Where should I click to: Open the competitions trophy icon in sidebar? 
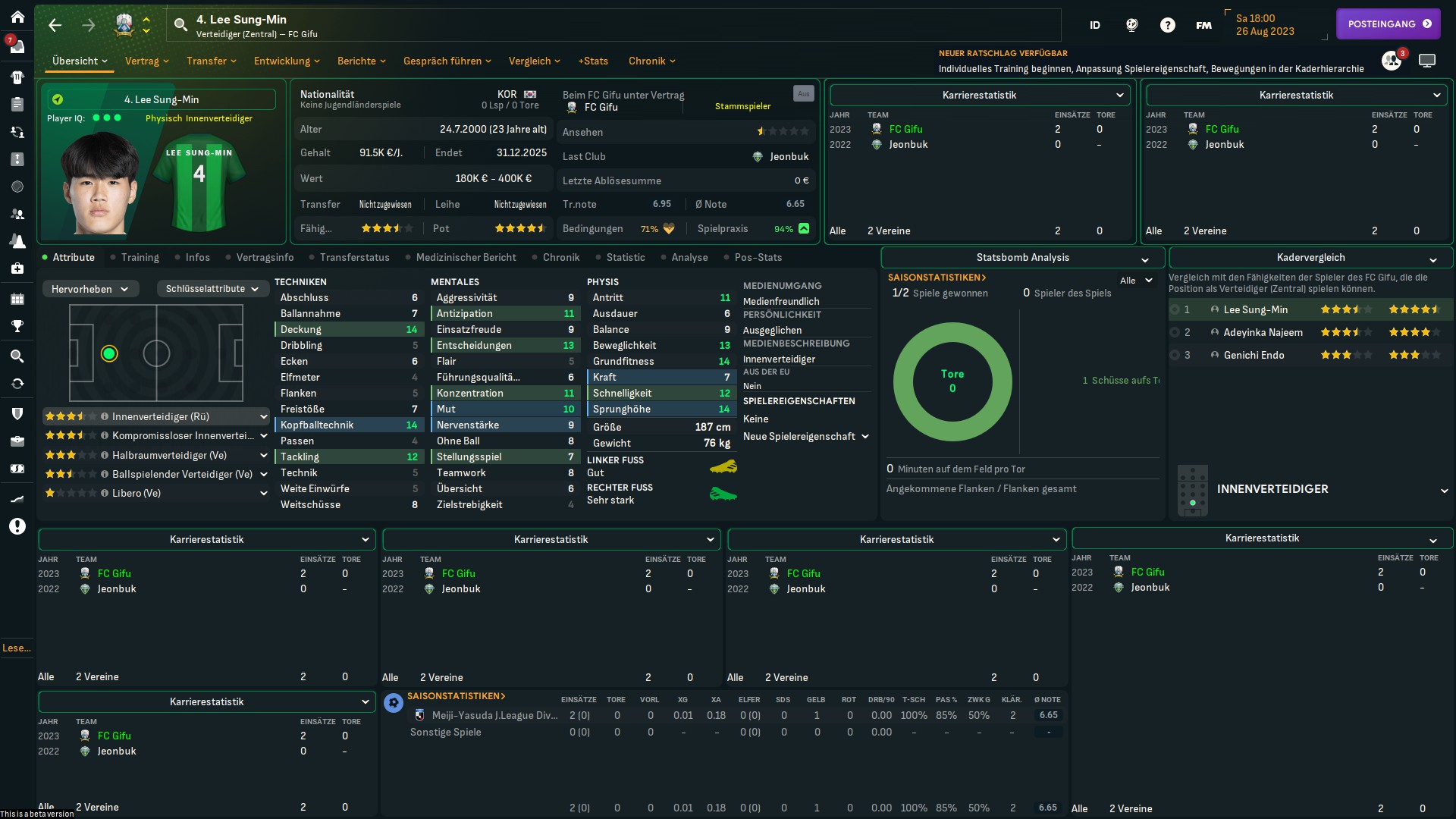17,326
